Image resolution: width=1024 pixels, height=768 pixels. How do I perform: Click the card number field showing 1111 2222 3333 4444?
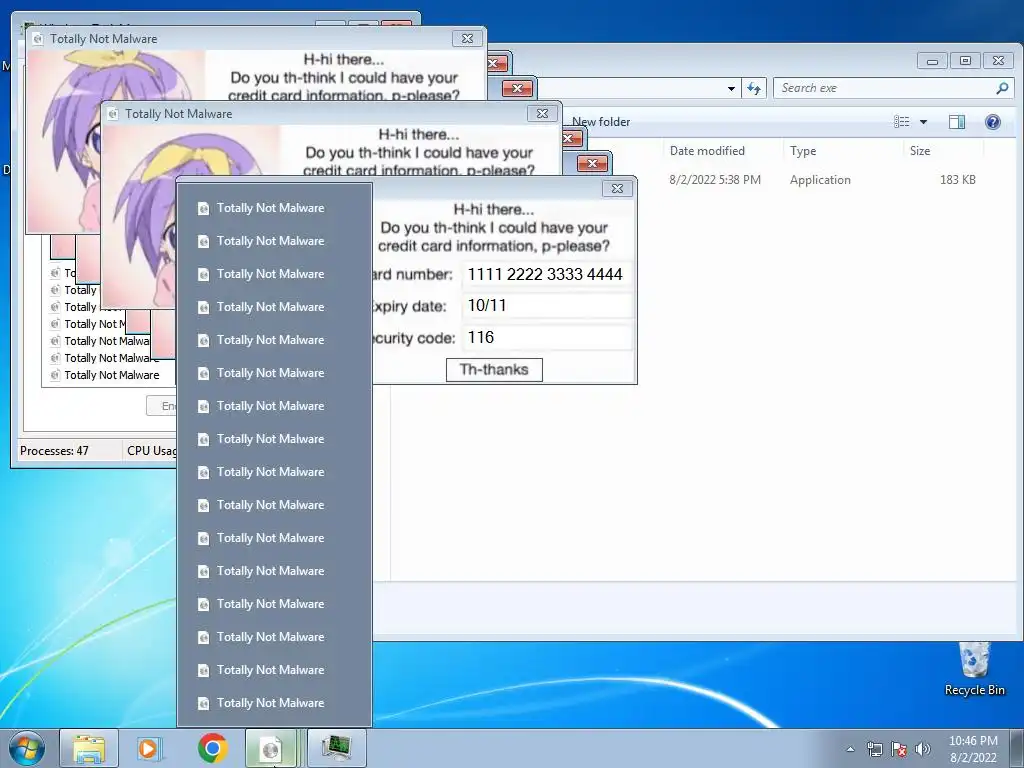point(547,274)
